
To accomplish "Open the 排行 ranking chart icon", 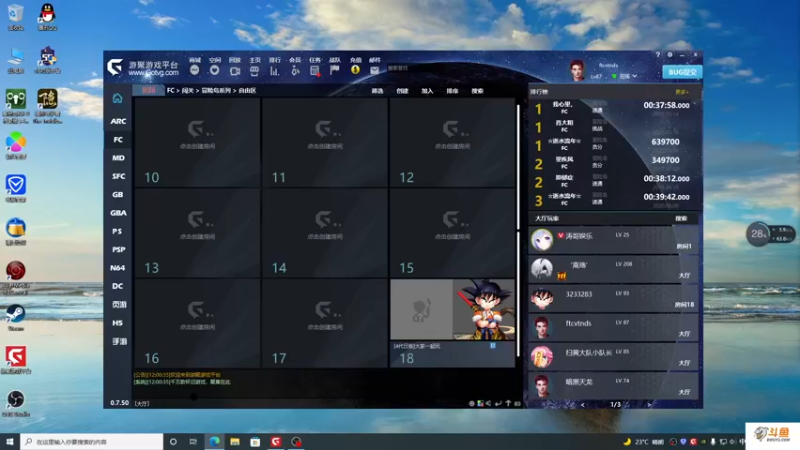I will click(274, 71).
